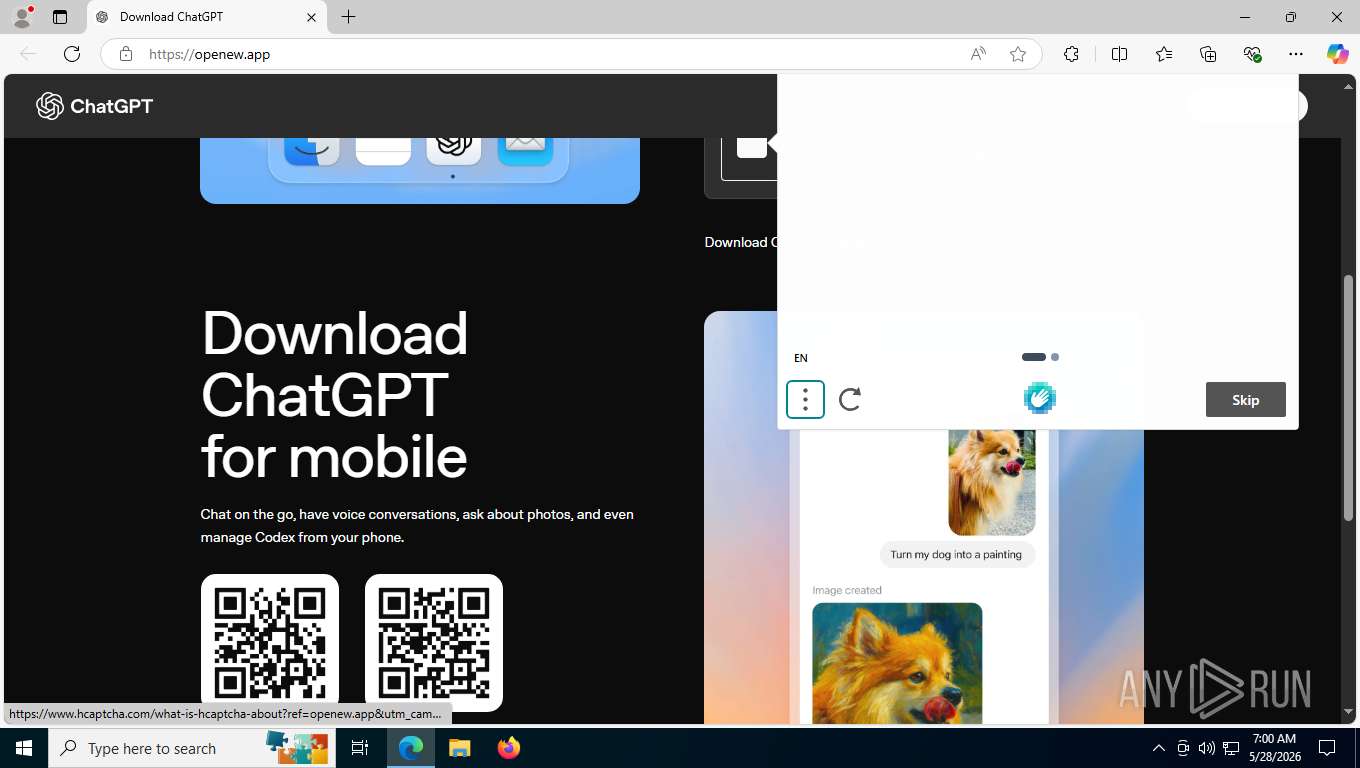Click the Edge profile avatar icon

pyautogui.click(x=22, y=17)
